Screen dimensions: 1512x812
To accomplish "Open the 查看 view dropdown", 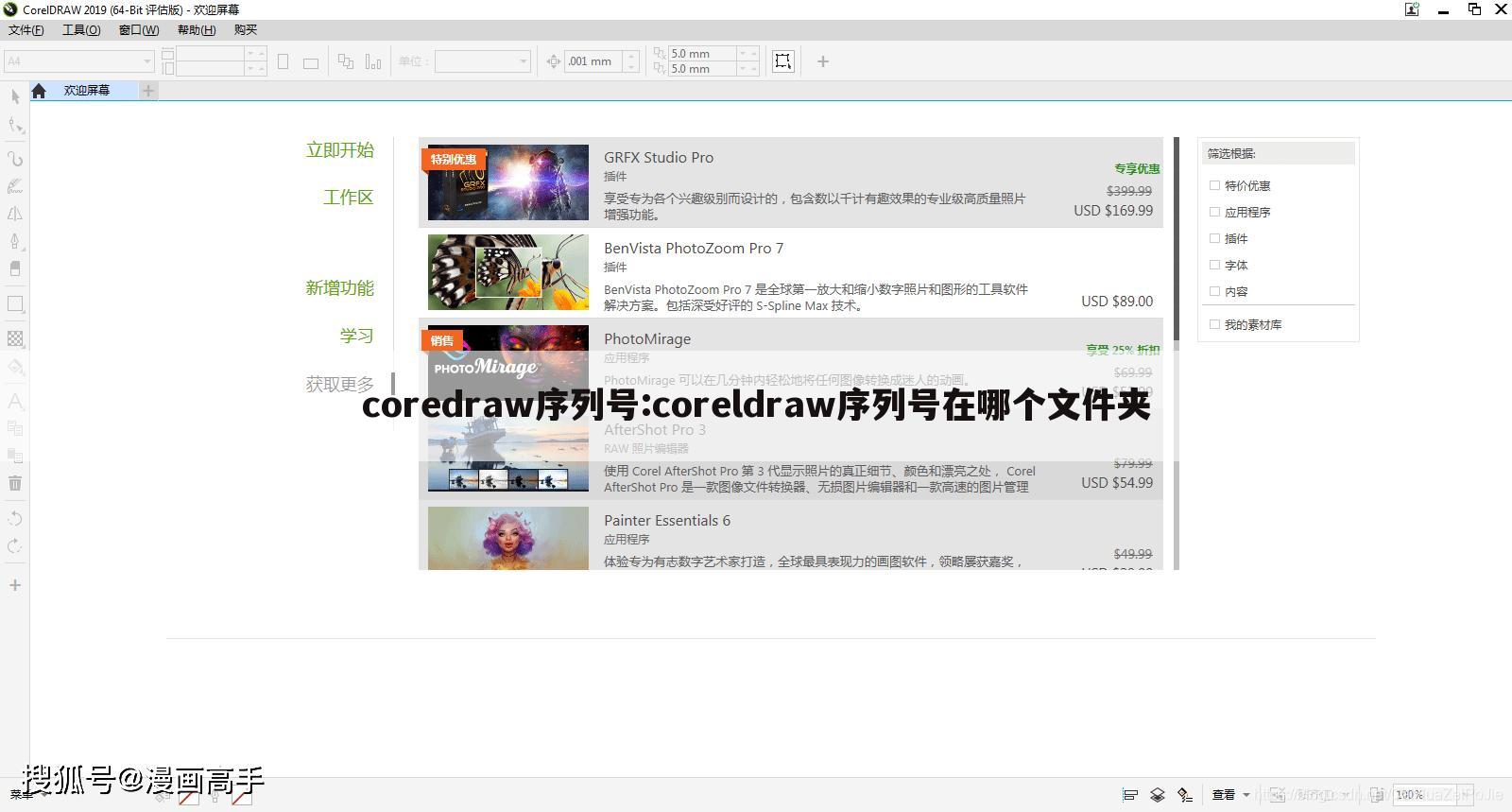I will tap(1230, 795).
